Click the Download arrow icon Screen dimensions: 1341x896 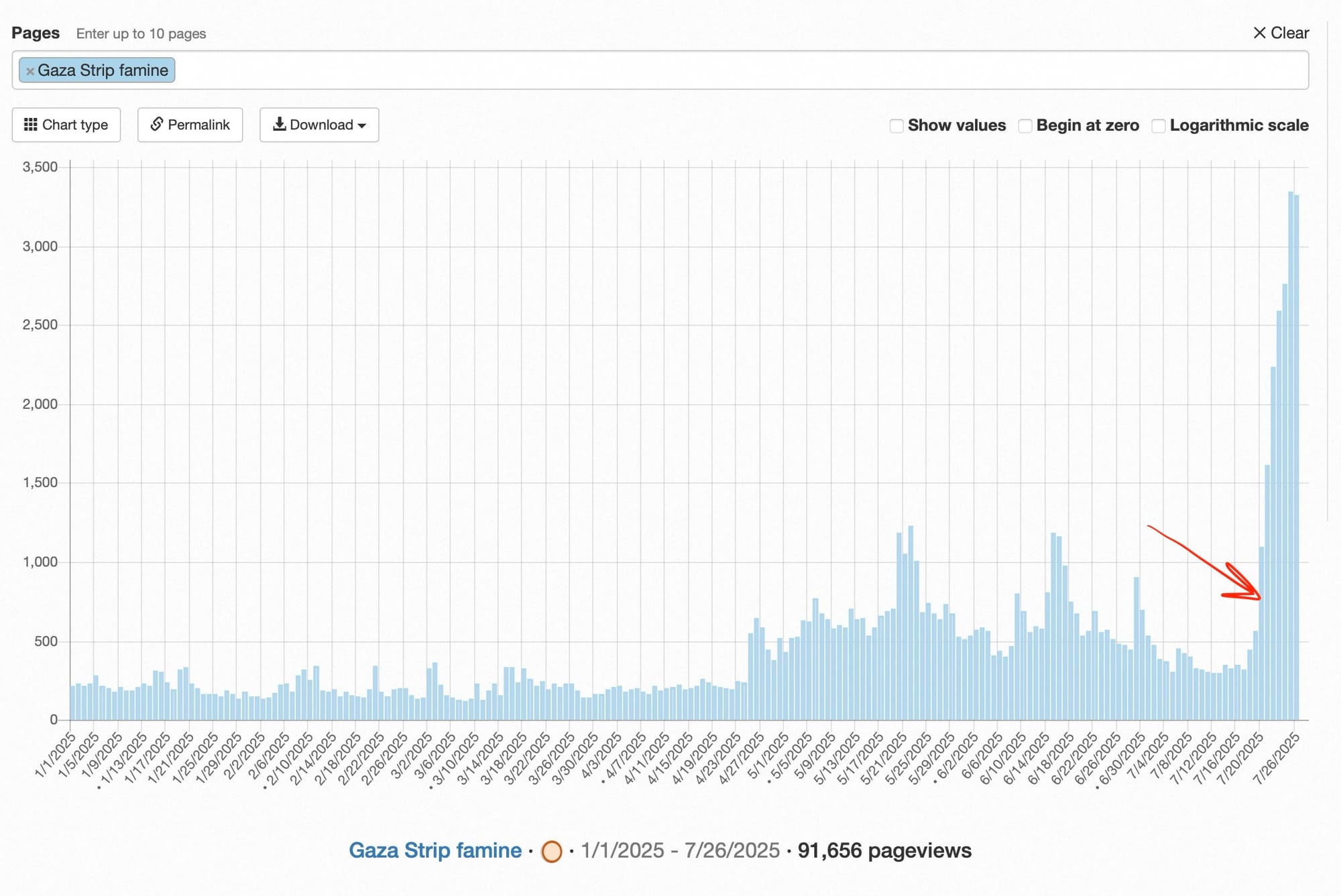click(280, 124)
